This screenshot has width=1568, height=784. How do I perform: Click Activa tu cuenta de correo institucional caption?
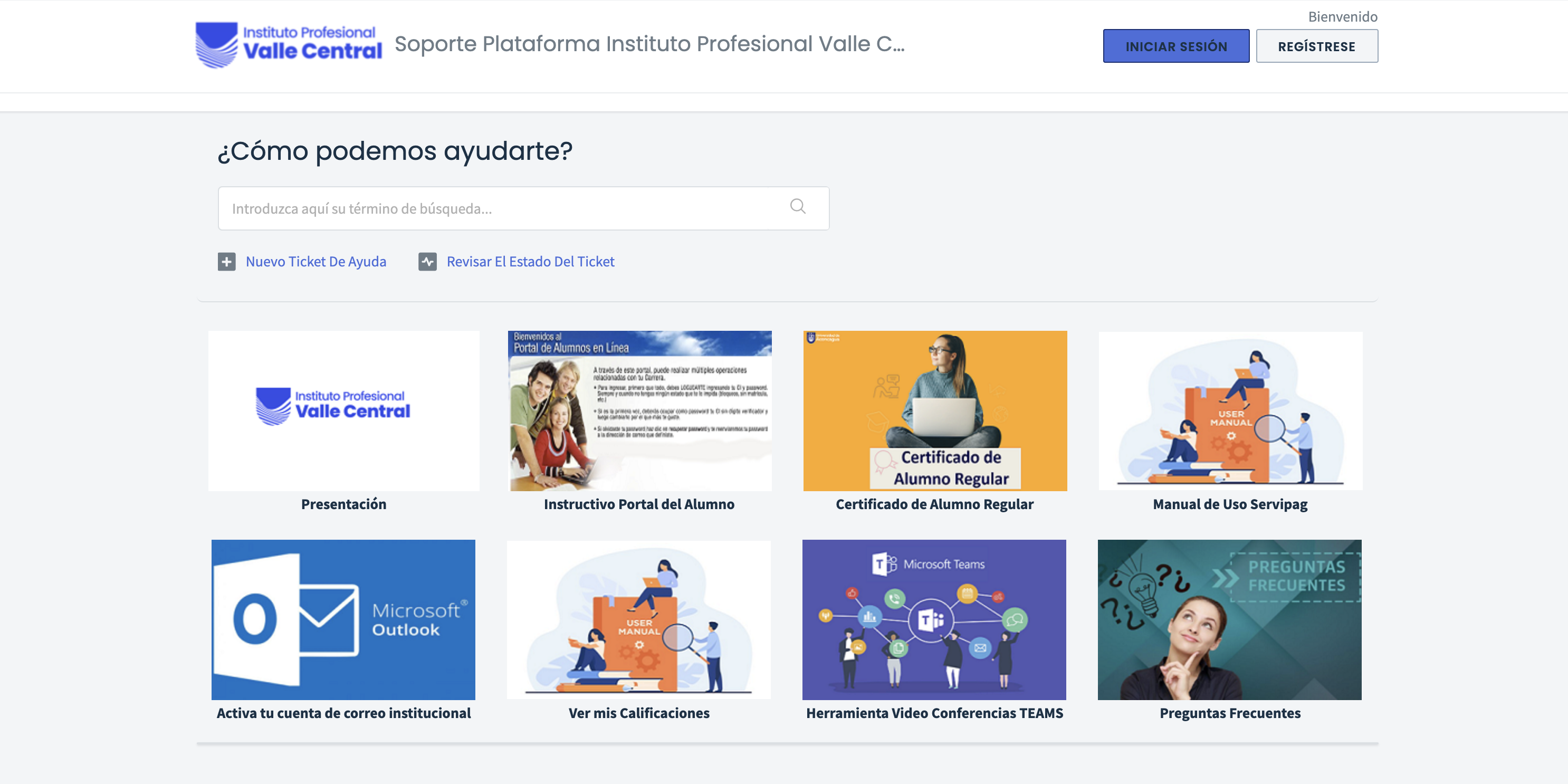pos(343,713)
